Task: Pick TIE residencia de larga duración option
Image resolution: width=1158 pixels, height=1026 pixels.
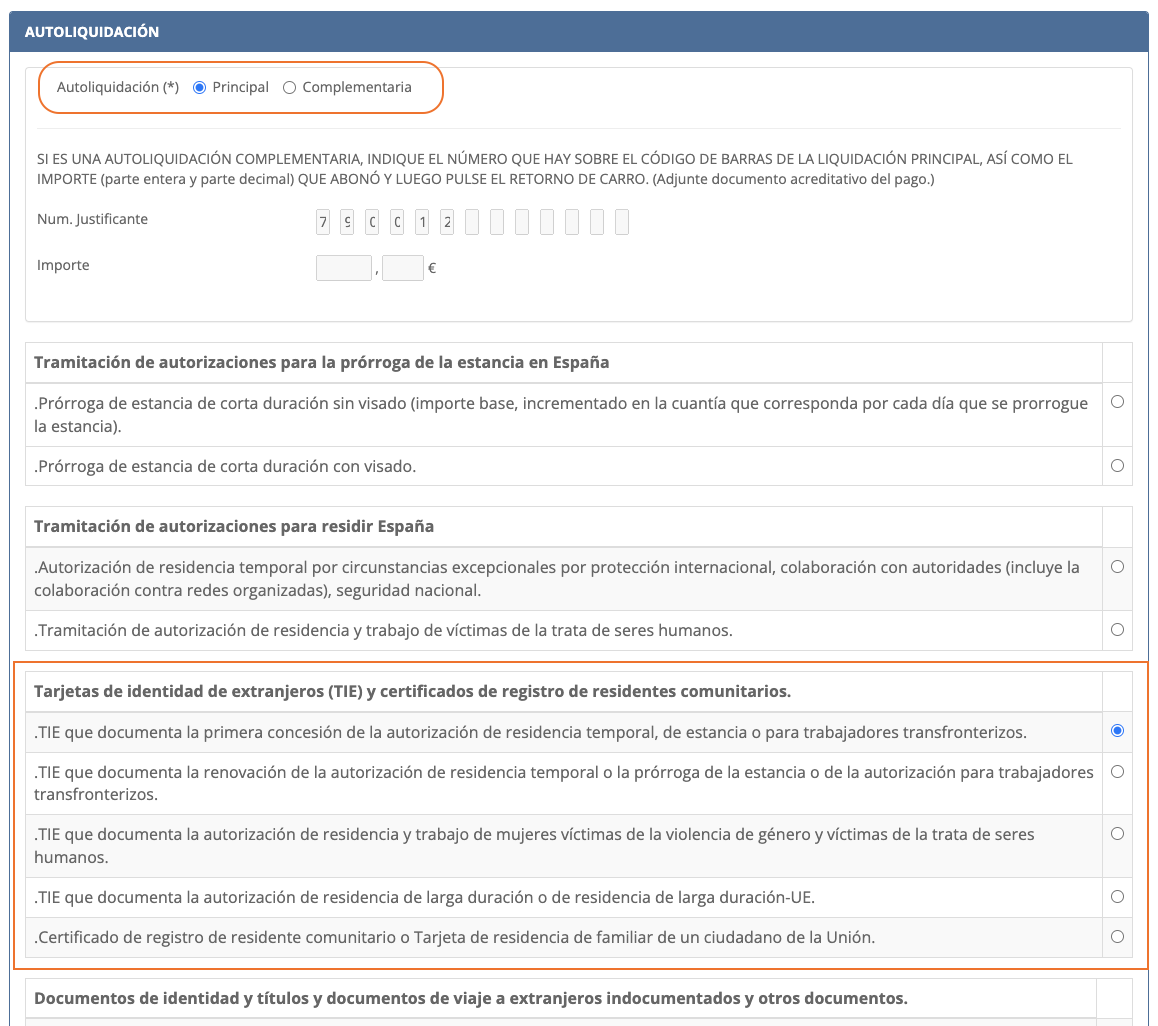Action: coord(1117,897)
